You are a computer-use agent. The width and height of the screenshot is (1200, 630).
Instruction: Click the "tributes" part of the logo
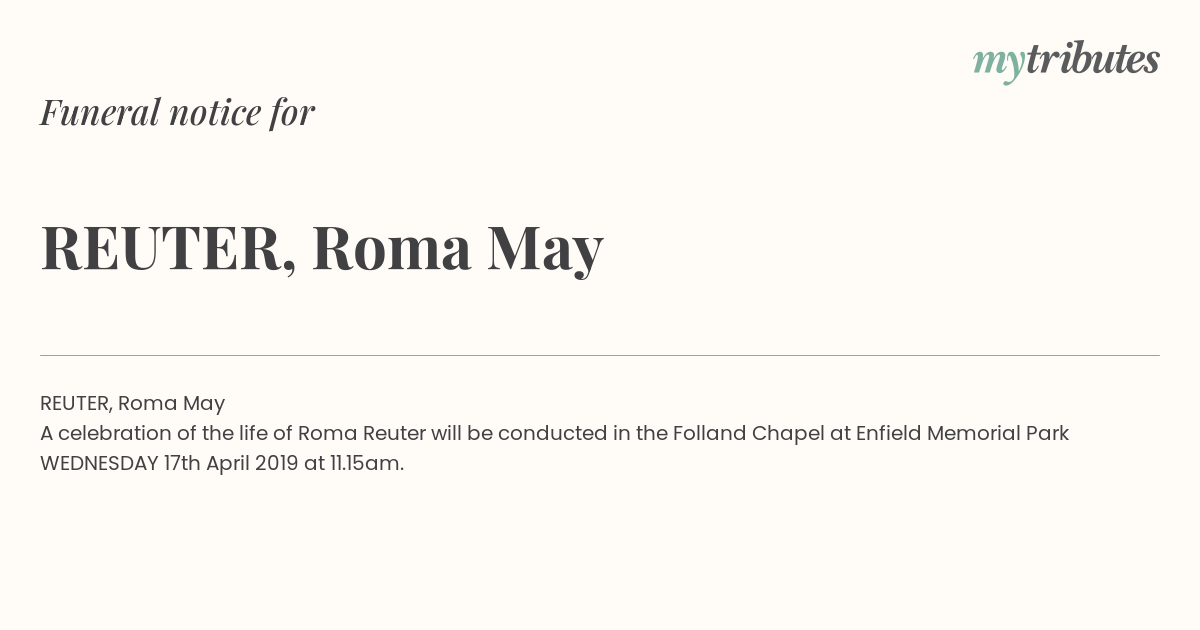tap(1092, 59)
